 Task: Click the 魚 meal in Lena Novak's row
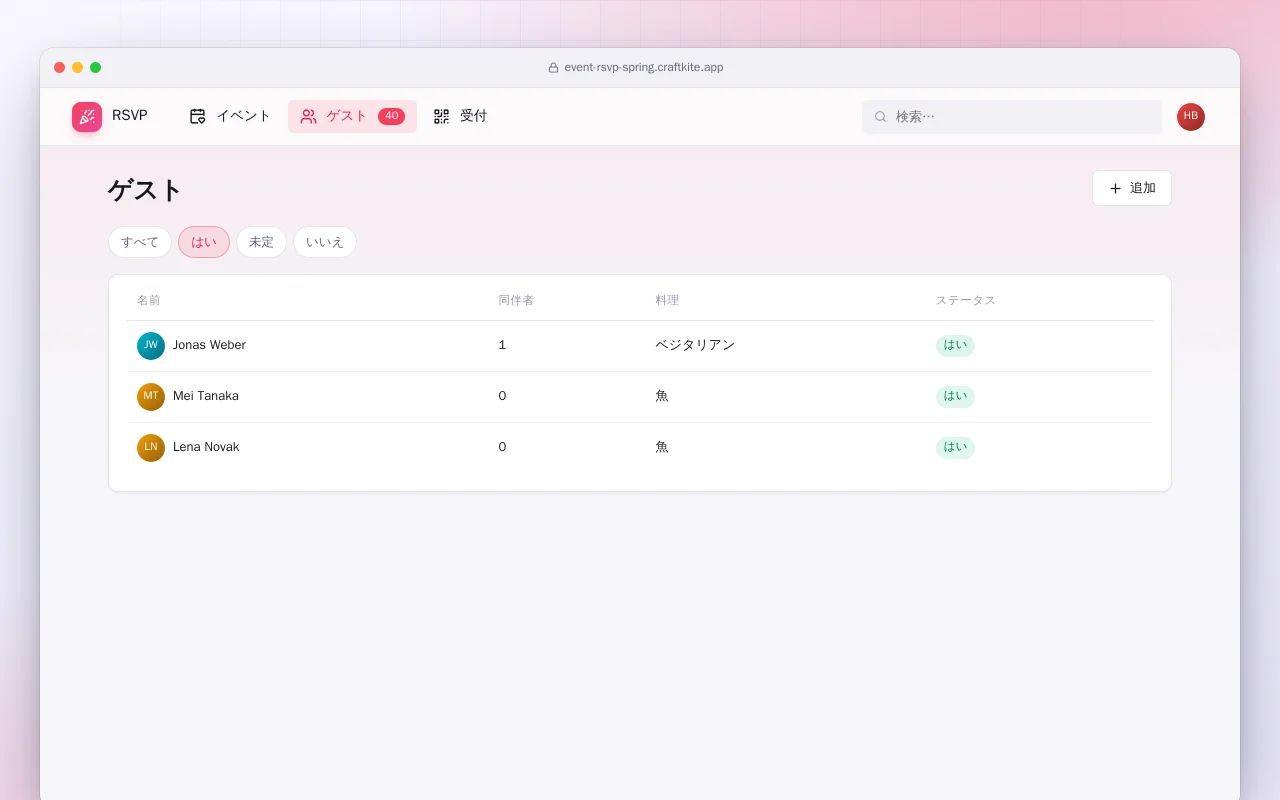coord(662,447)
